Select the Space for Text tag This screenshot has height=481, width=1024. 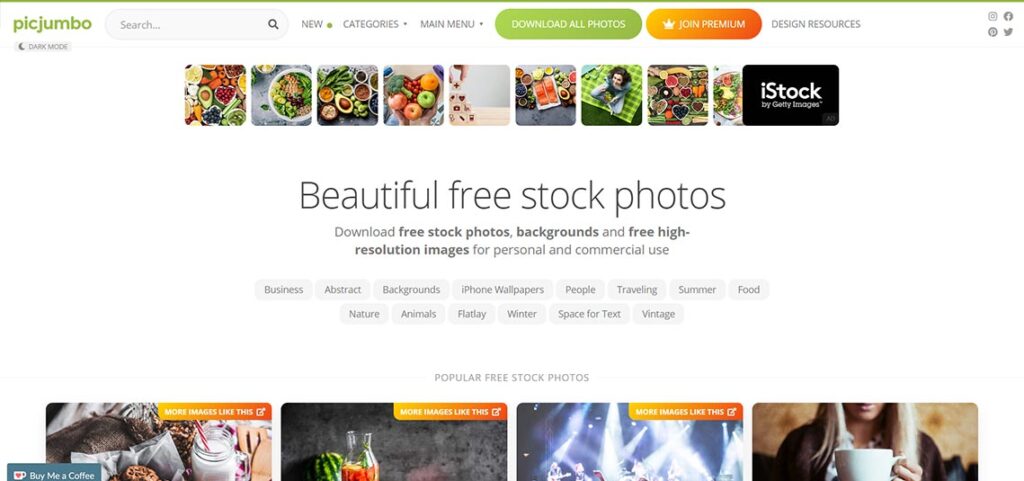click(x=589, y=314)
